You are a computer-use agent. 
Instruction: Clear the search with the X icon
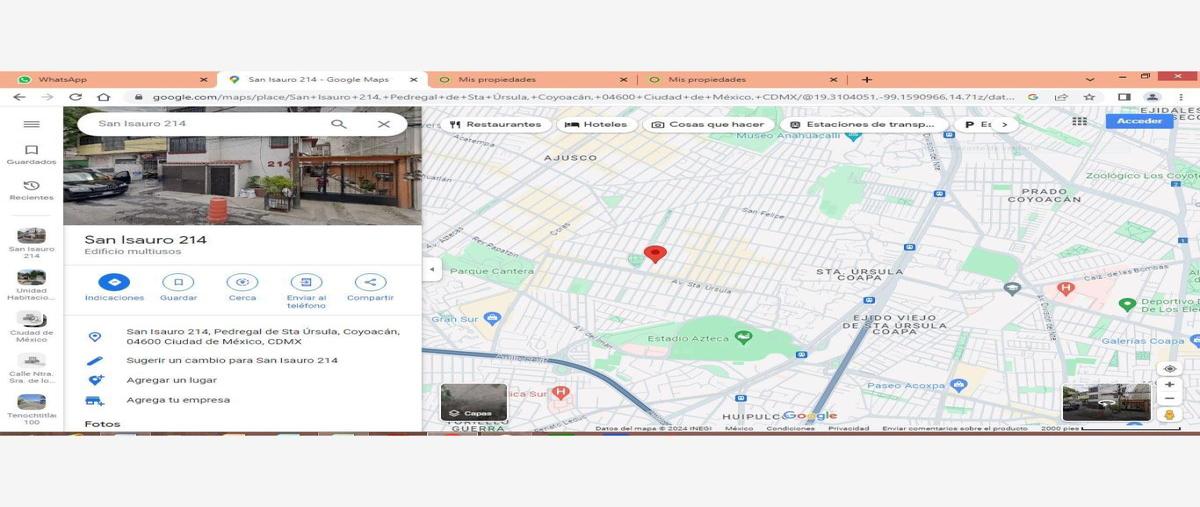tap(383, 124)
